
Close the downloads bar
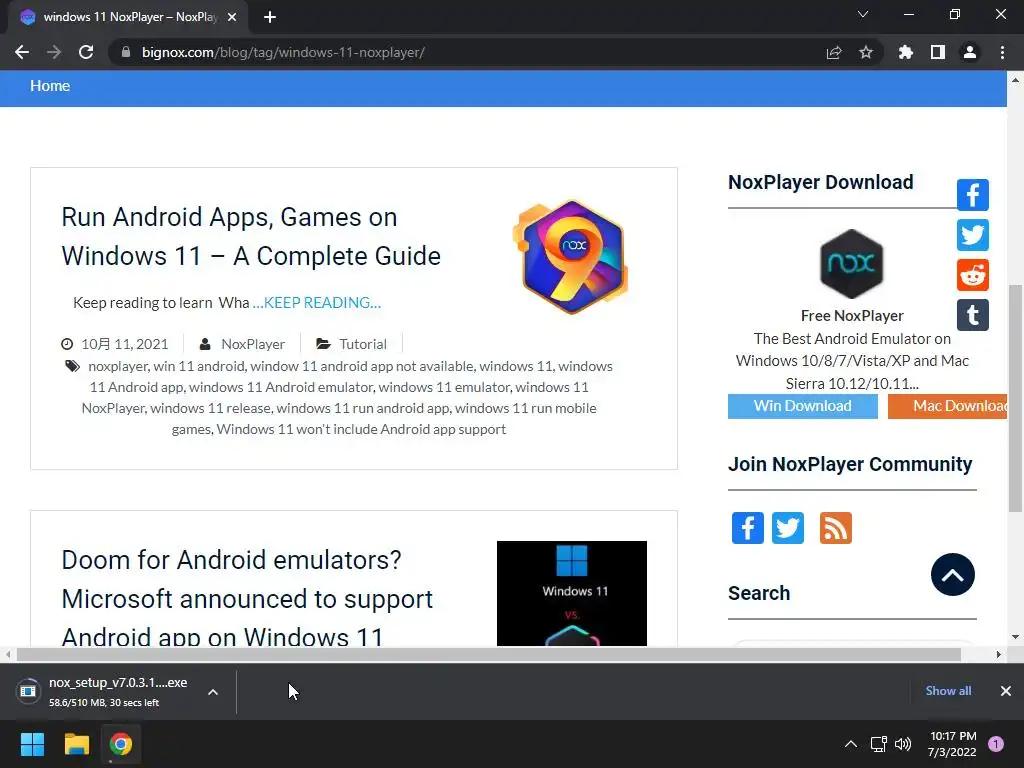point(1006,691)
